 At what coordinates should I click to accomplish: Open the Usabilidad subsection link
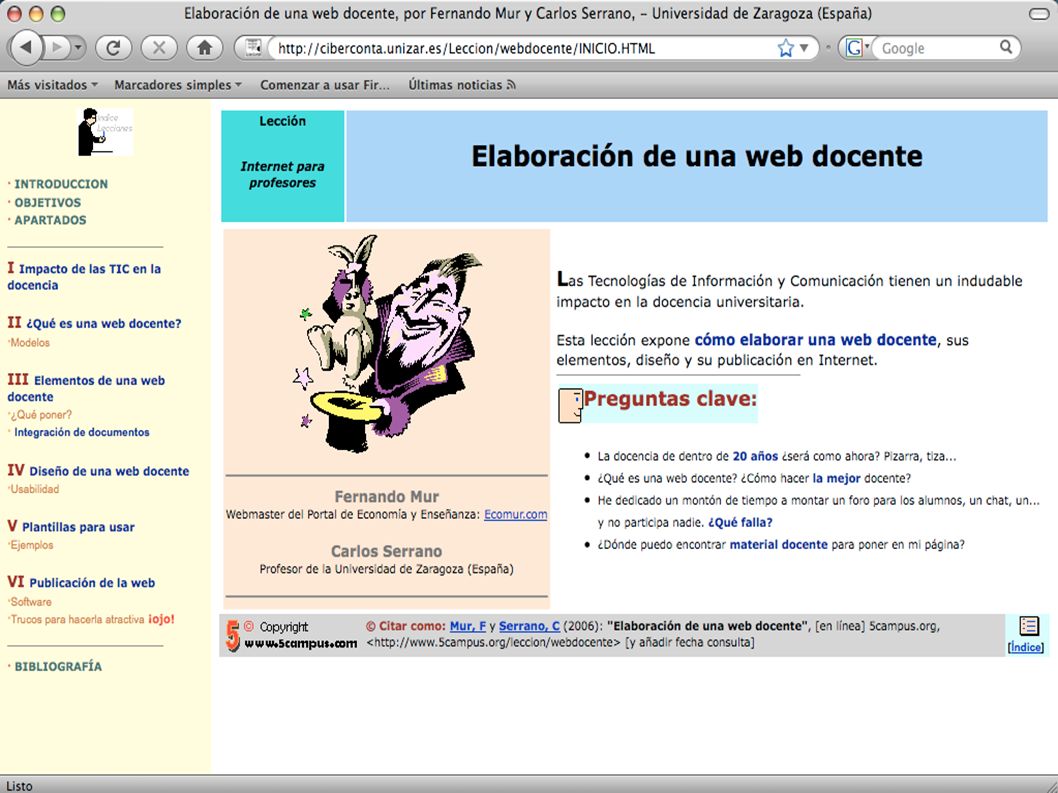click(34, 489)
